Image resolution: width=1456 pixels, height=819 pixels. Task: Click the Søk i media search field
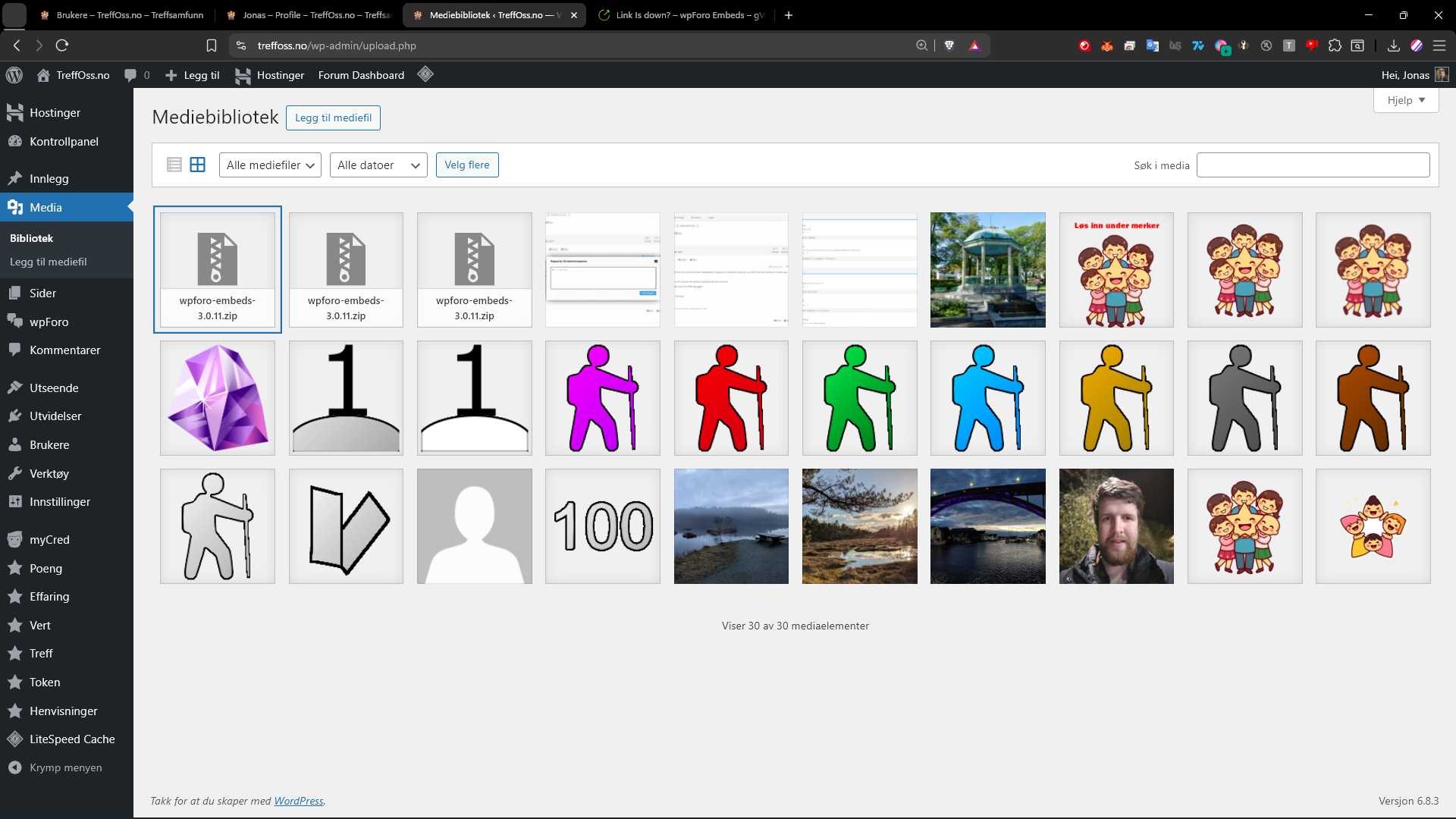point(1312,165)
